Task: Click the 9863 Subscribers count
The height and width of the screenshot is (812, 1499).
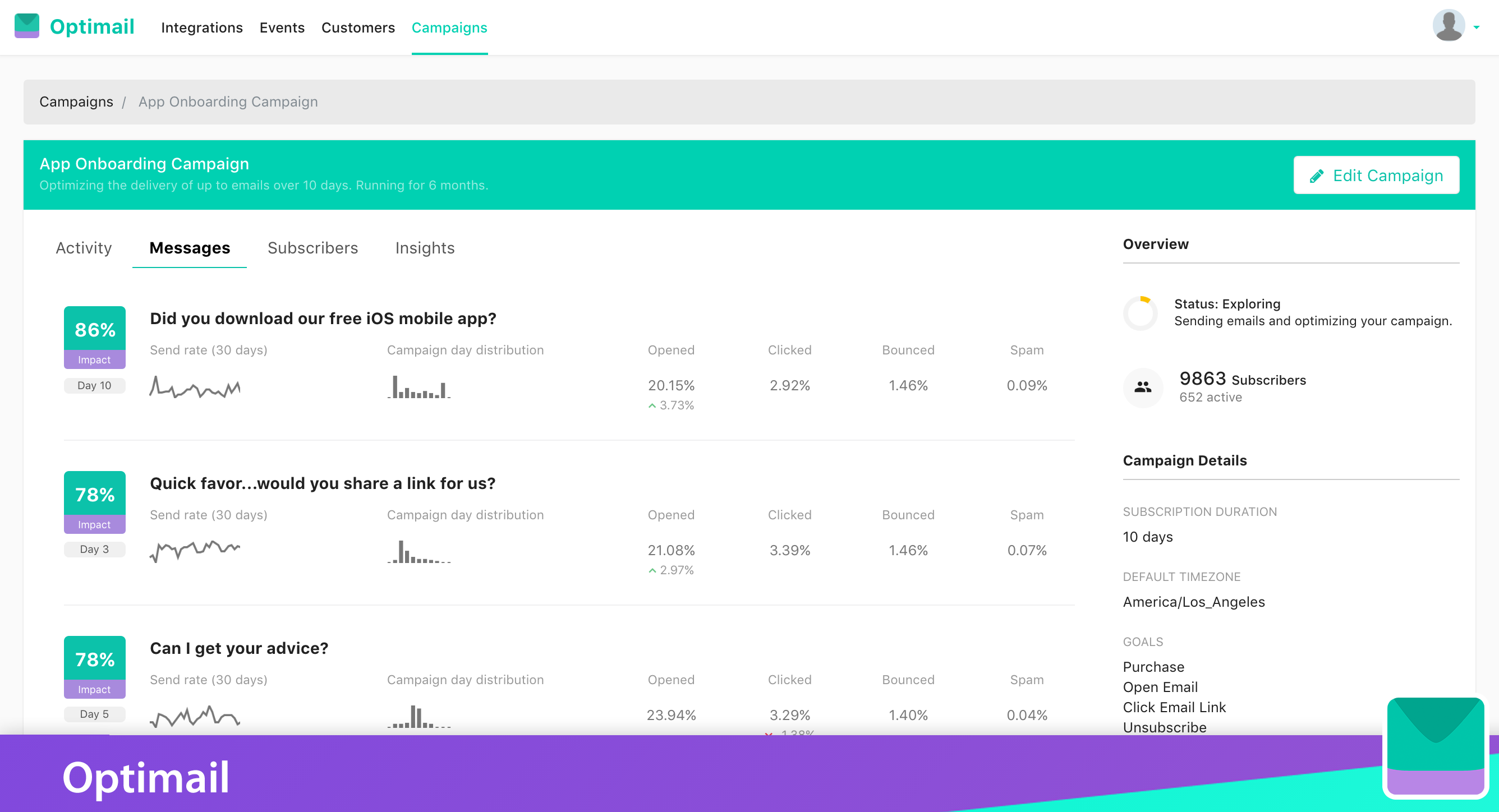Action: point(1243,379)
